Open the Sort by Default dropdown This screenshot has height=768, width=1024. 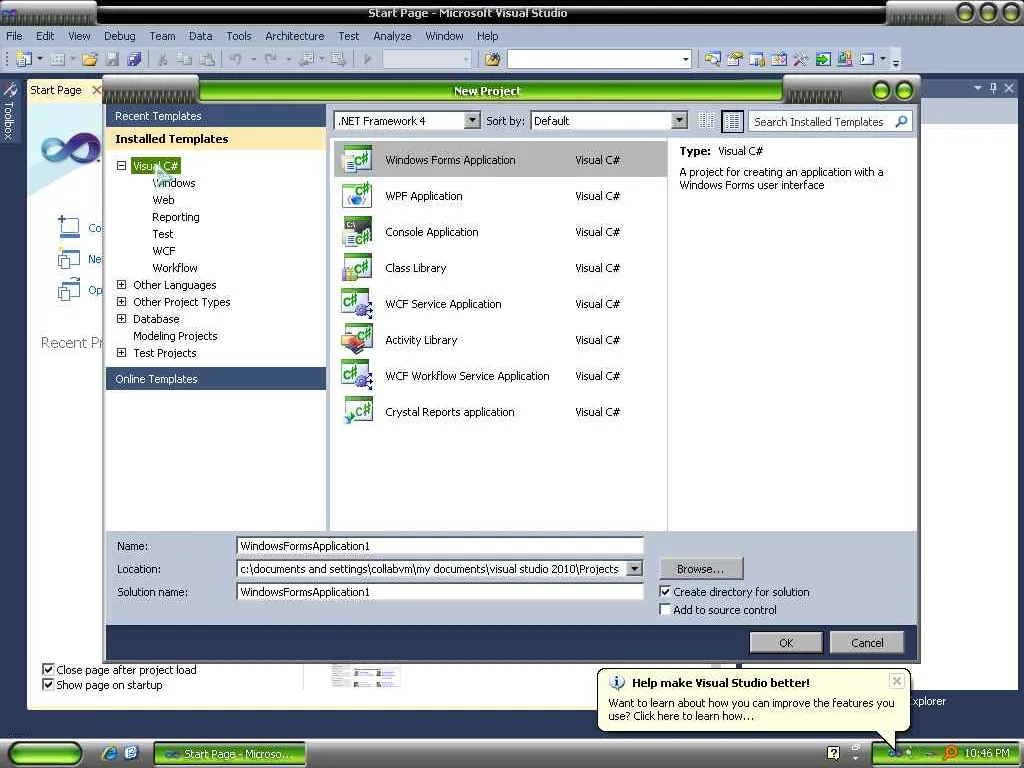pos(679,120)
